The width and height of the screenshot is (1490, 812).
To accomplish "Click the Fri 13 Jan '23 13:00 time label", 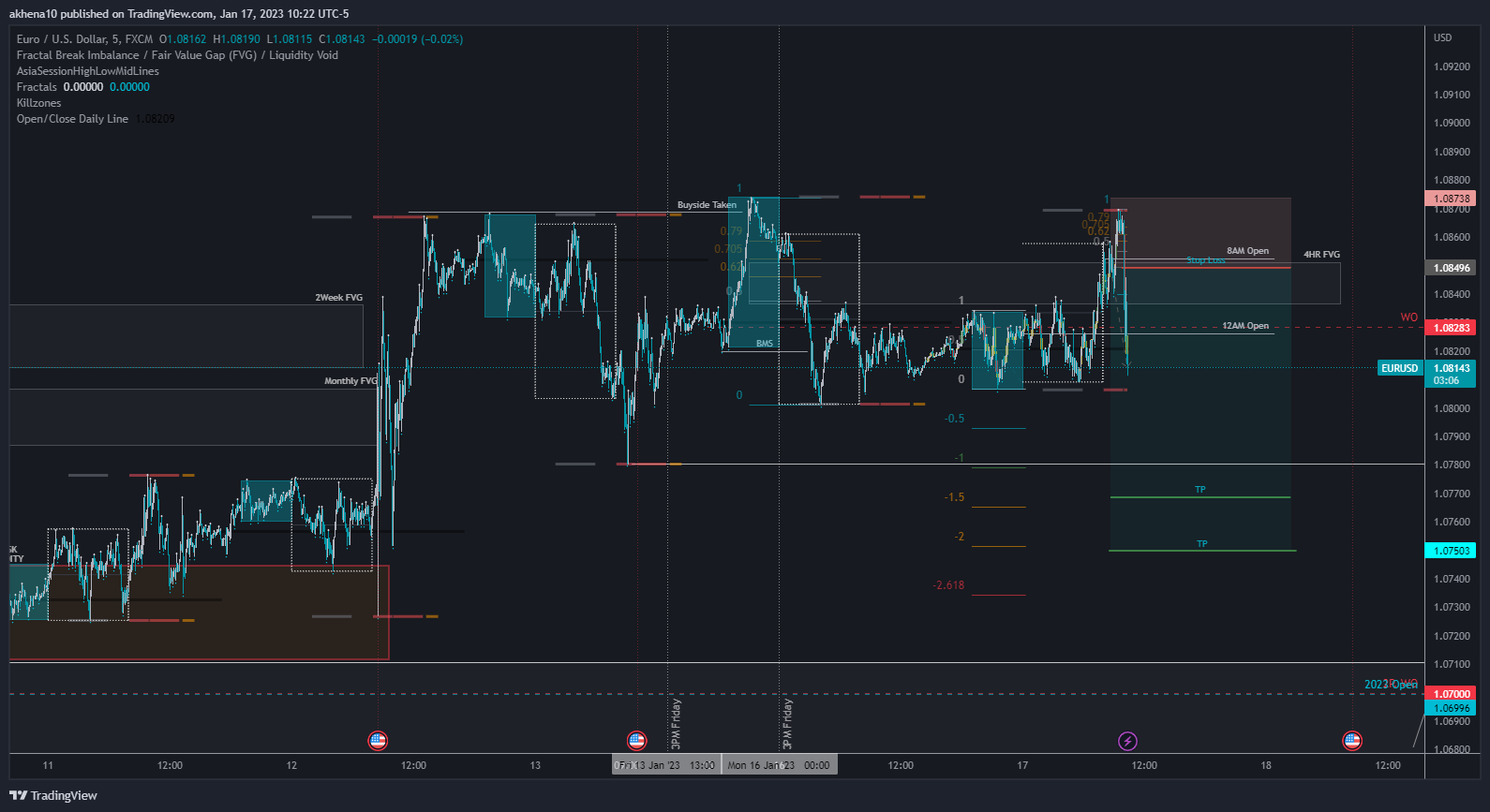I will point(666,765).
